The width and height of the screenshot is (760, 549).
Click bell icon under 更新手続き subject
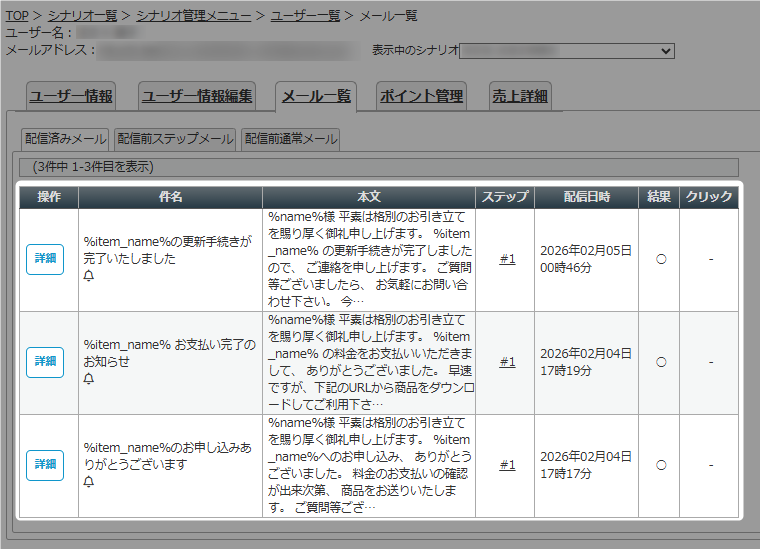click(89, 276)
